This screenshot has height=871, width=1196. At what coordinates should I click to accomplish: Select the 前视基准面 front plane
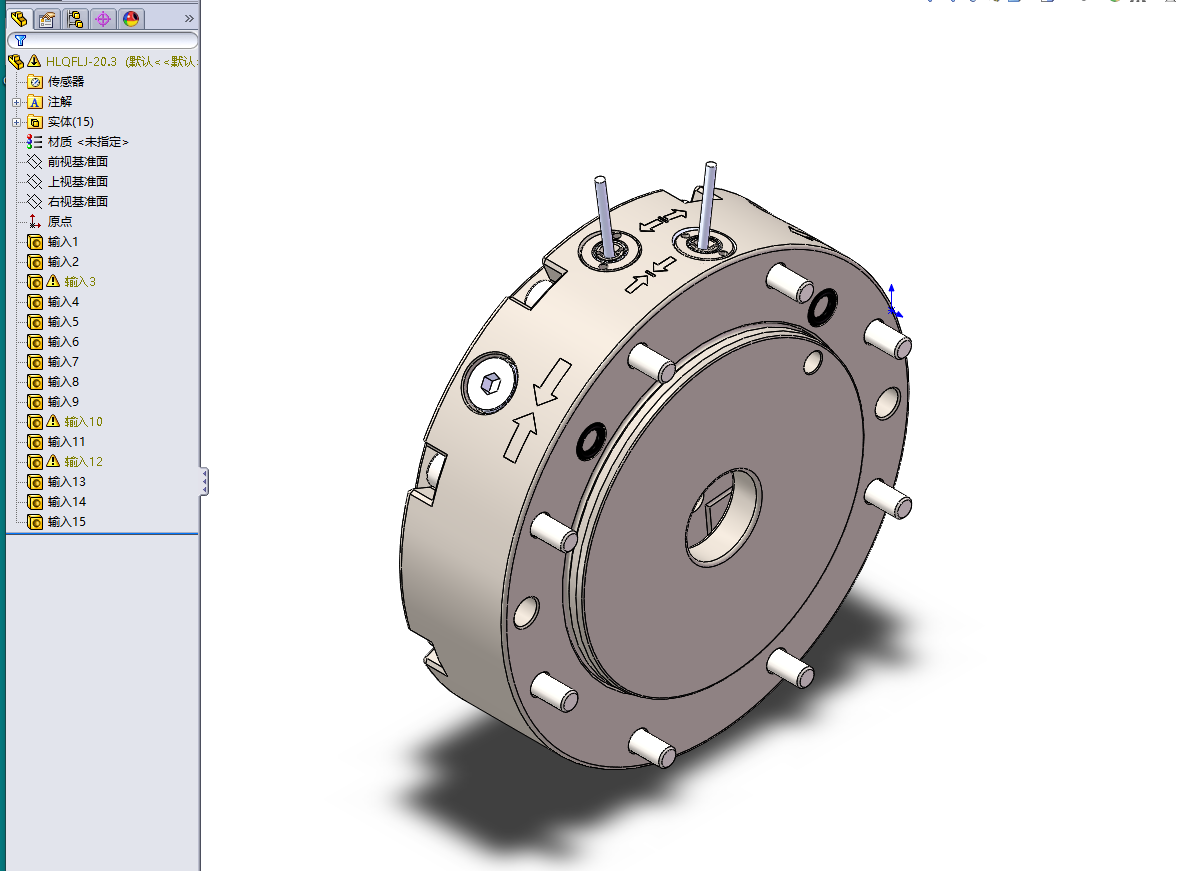pos(78,162)
